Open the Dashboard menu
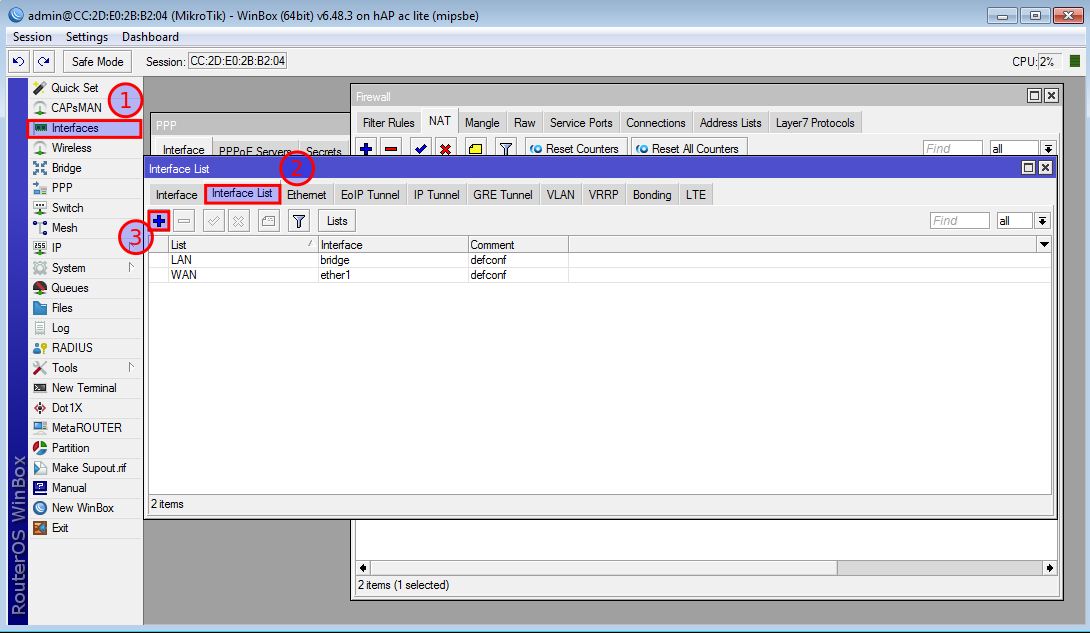Image resolution: width=1090 pixels, height=633 pixels. coord(150,37)
